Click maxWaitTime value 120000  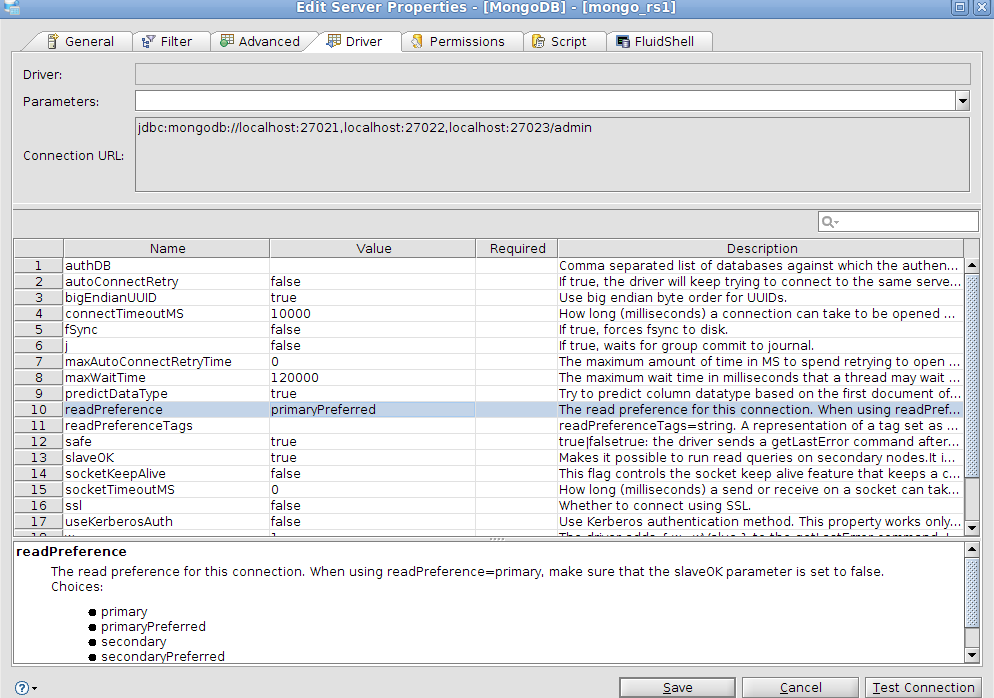295,378
